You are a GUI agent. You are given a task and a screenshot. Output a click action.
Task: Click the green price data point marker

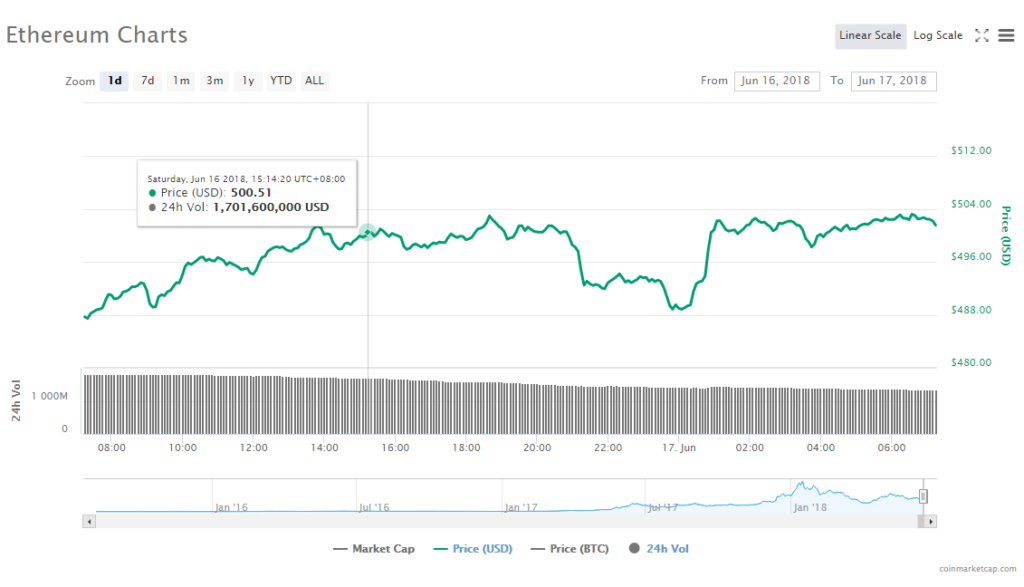(x=367, y=232)
